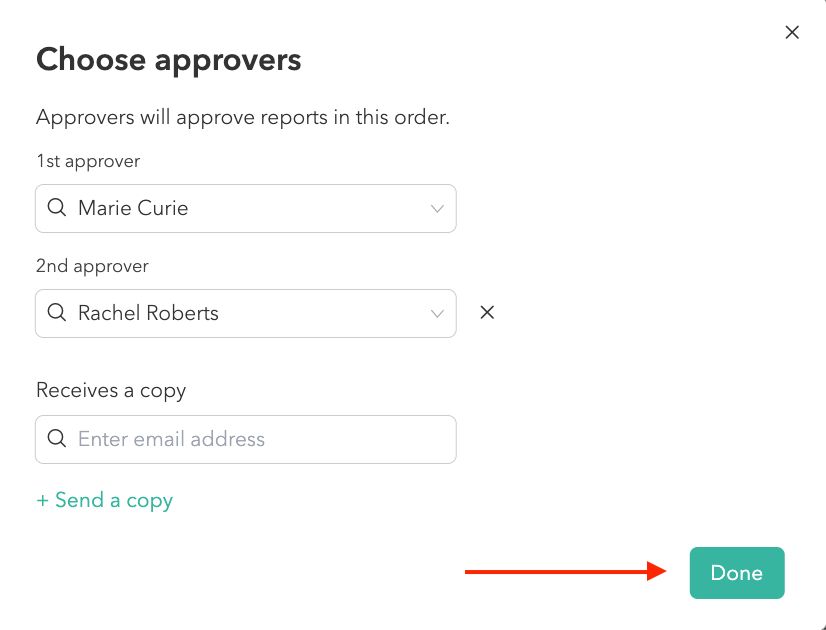Click the Send a copy link
The height and width of the screenshot is (630, 826).
point(113,501)
